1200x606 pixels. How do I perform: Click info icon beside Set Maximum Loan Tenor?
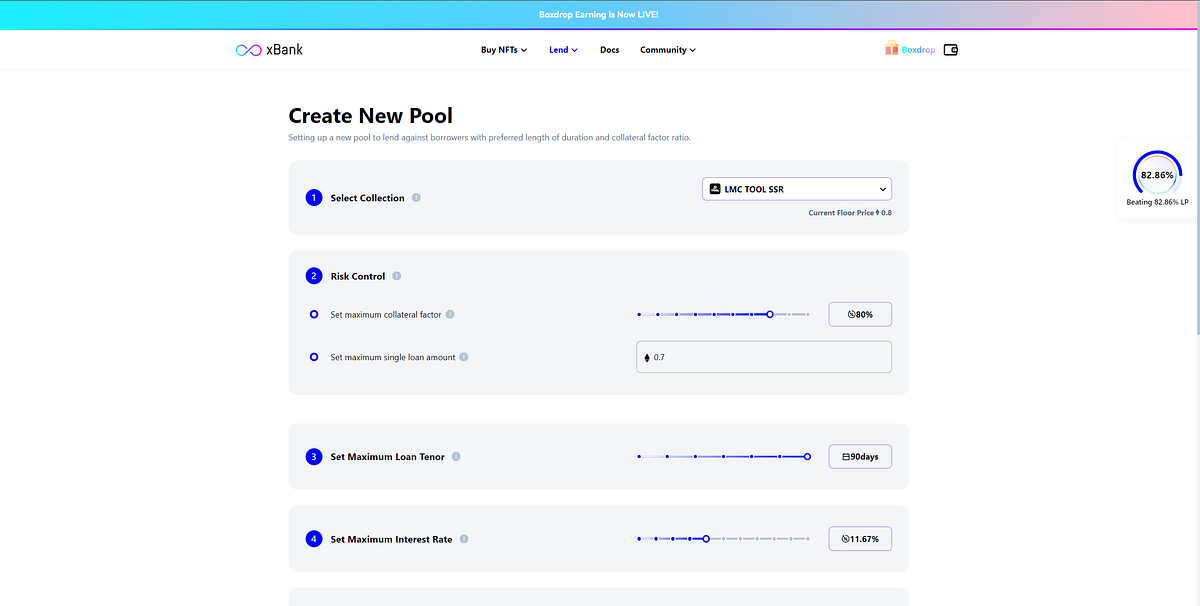456,457
